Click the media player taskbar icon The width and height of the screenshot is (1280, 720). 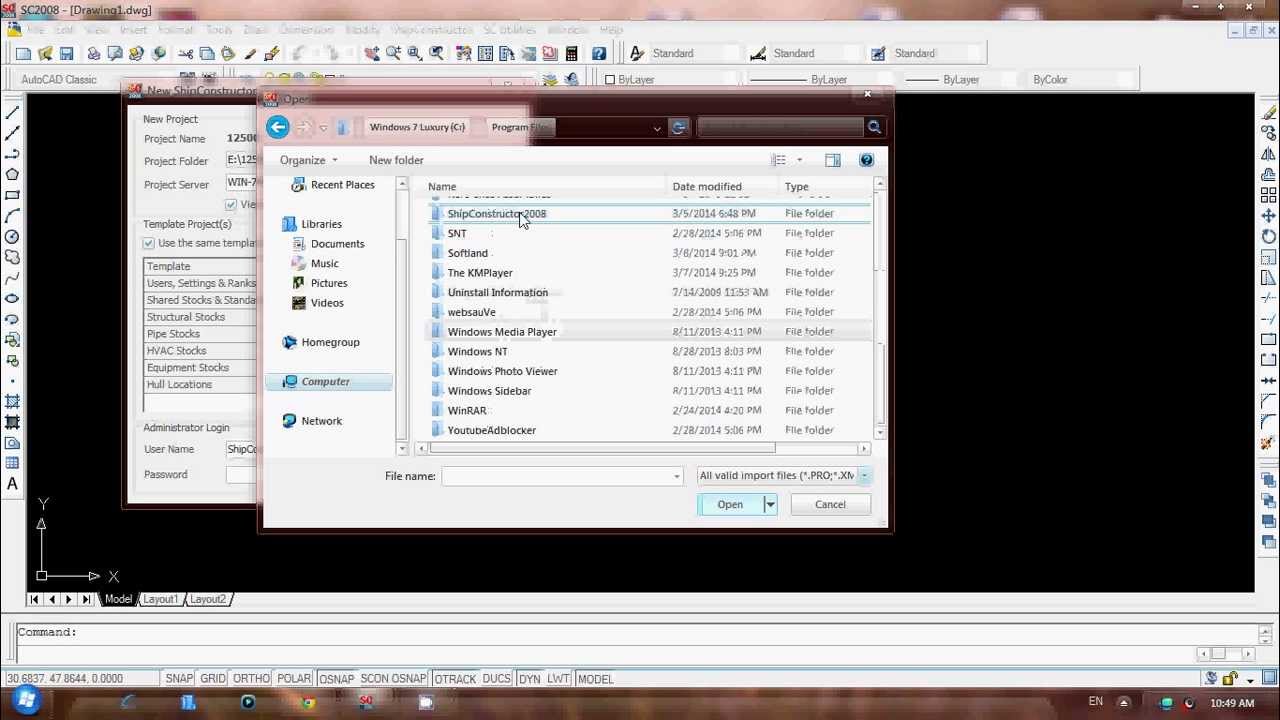(x=247, y=702)
